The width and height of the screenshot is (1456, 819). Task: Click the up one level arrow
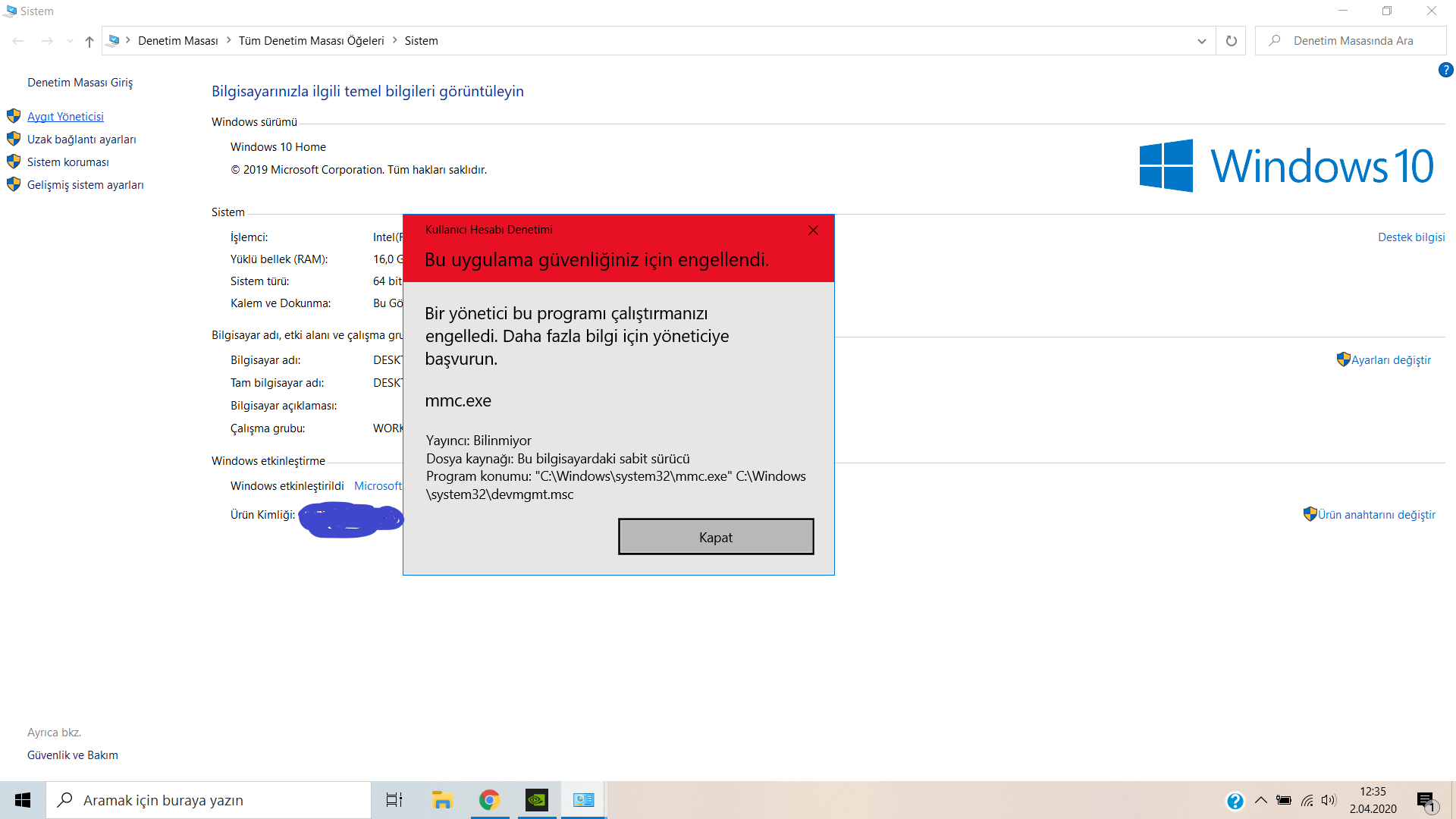click(89, 41)
